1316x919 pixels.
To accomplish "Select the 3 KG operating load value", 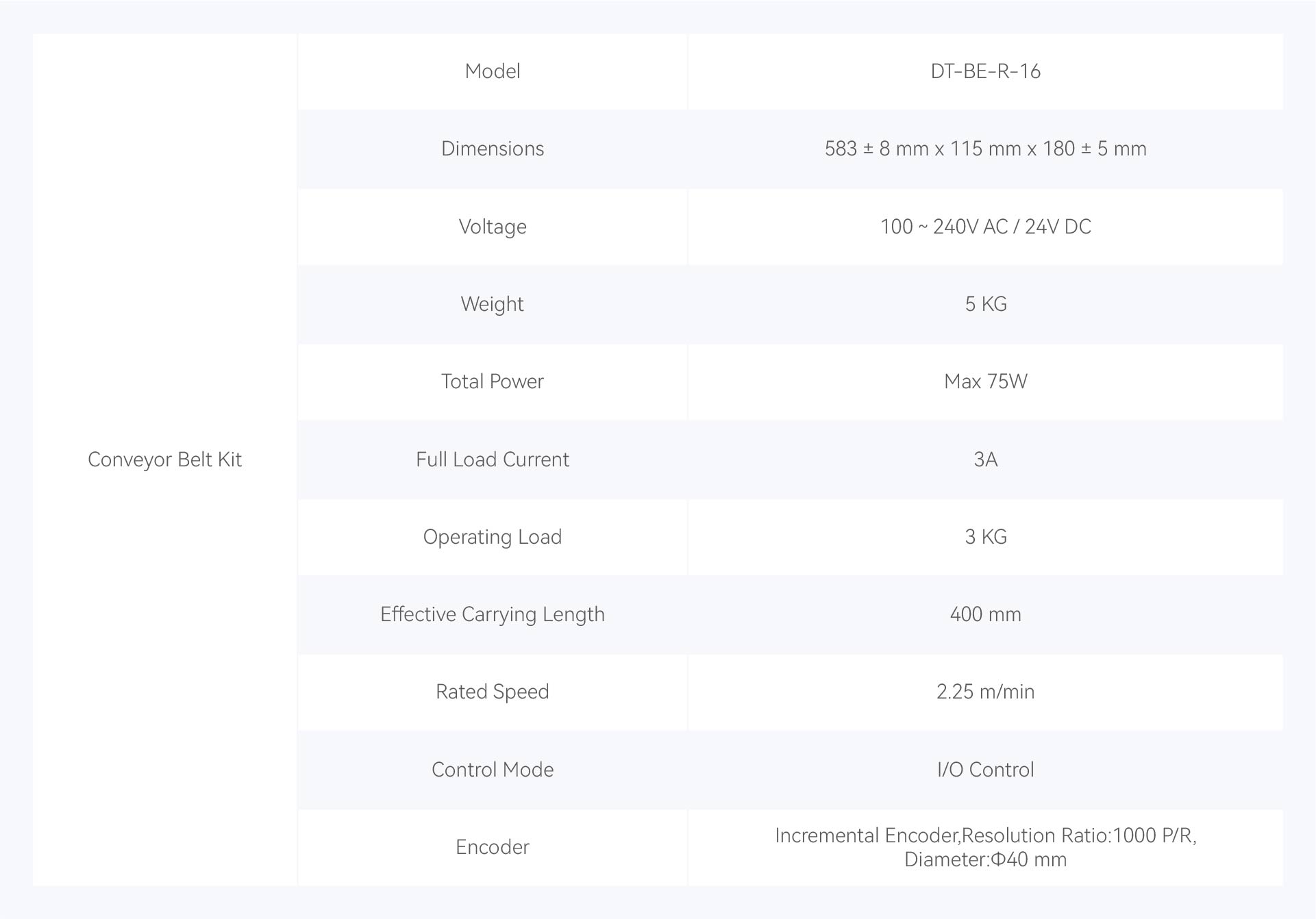I will 985,537.
